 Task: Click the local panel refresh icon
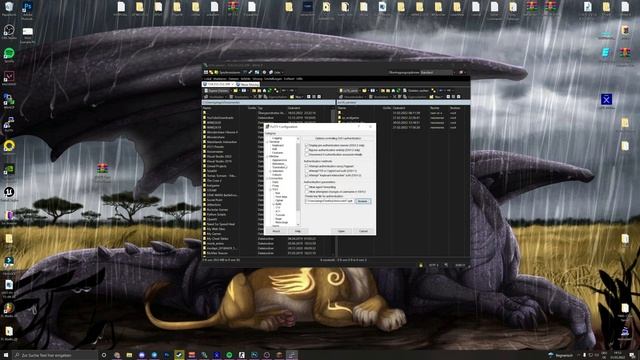point(270,91)
